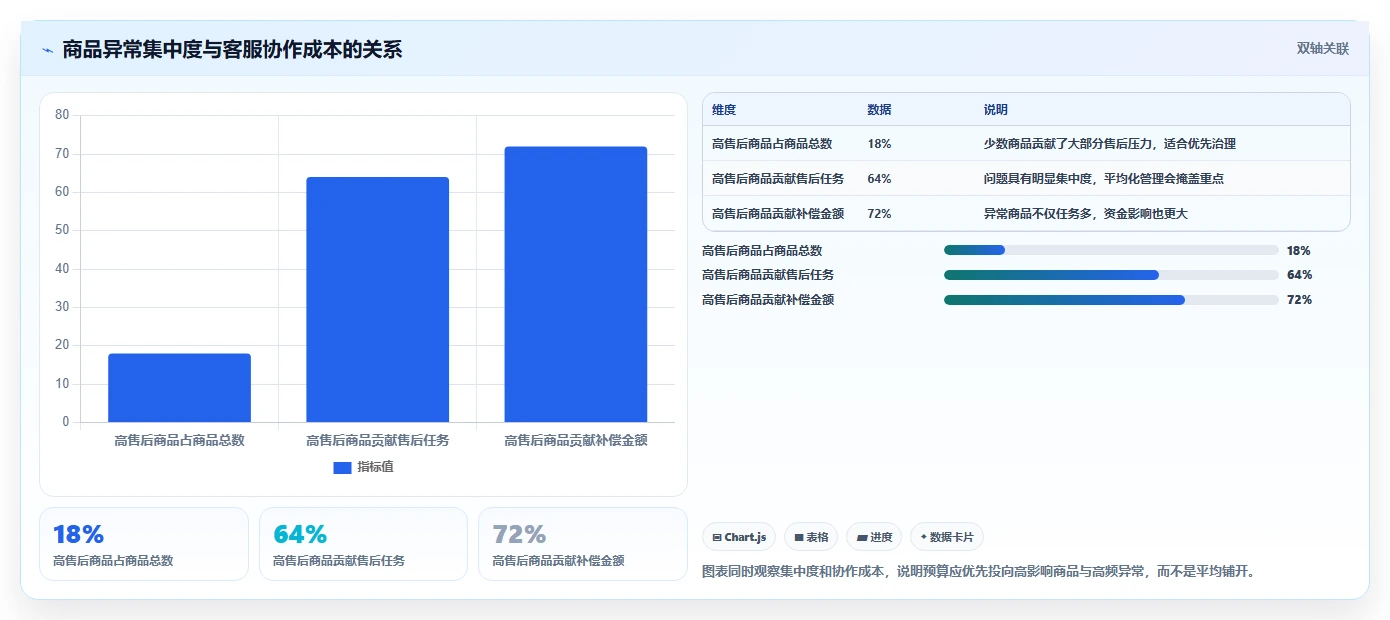Click the 64% data card
1390x620 pixels.
point(363,544)
